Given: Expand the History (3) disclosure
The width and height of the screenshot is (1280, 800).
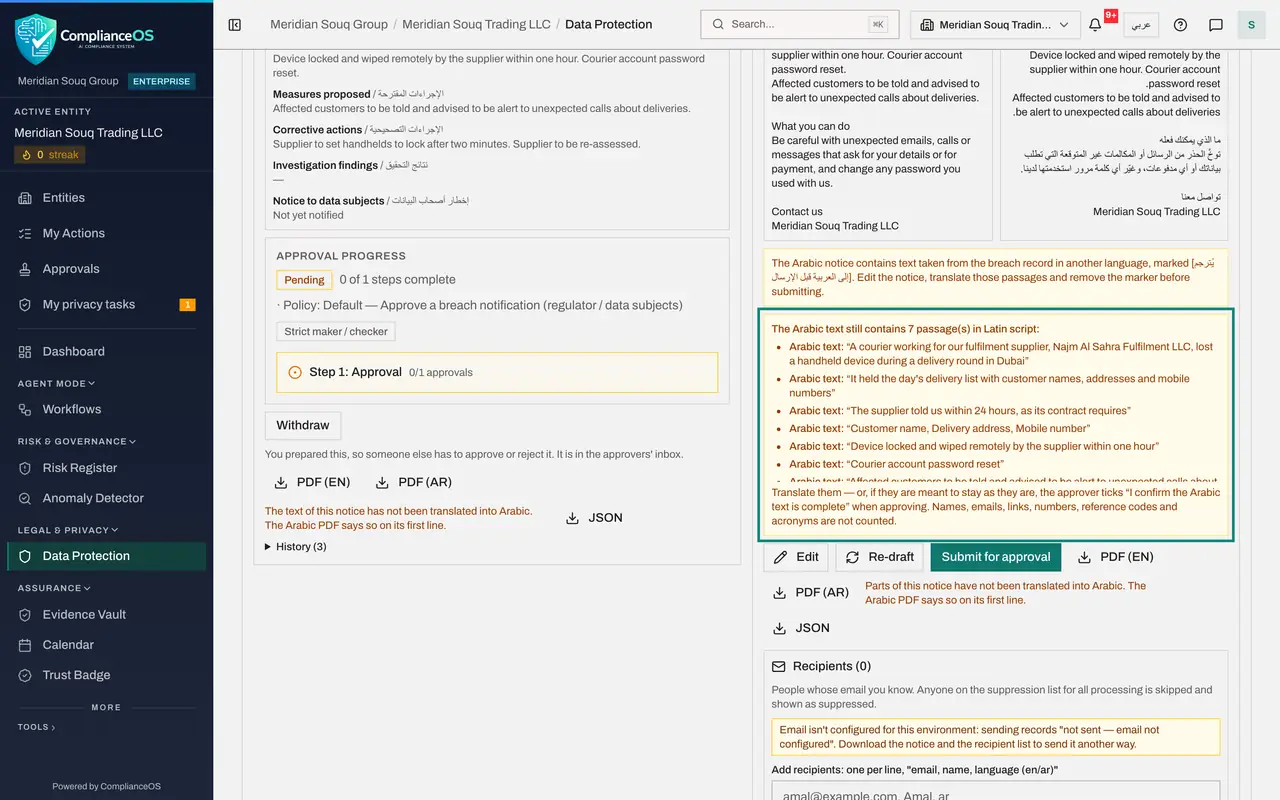Looking at the screenshot, I should [x=296, y=546].
